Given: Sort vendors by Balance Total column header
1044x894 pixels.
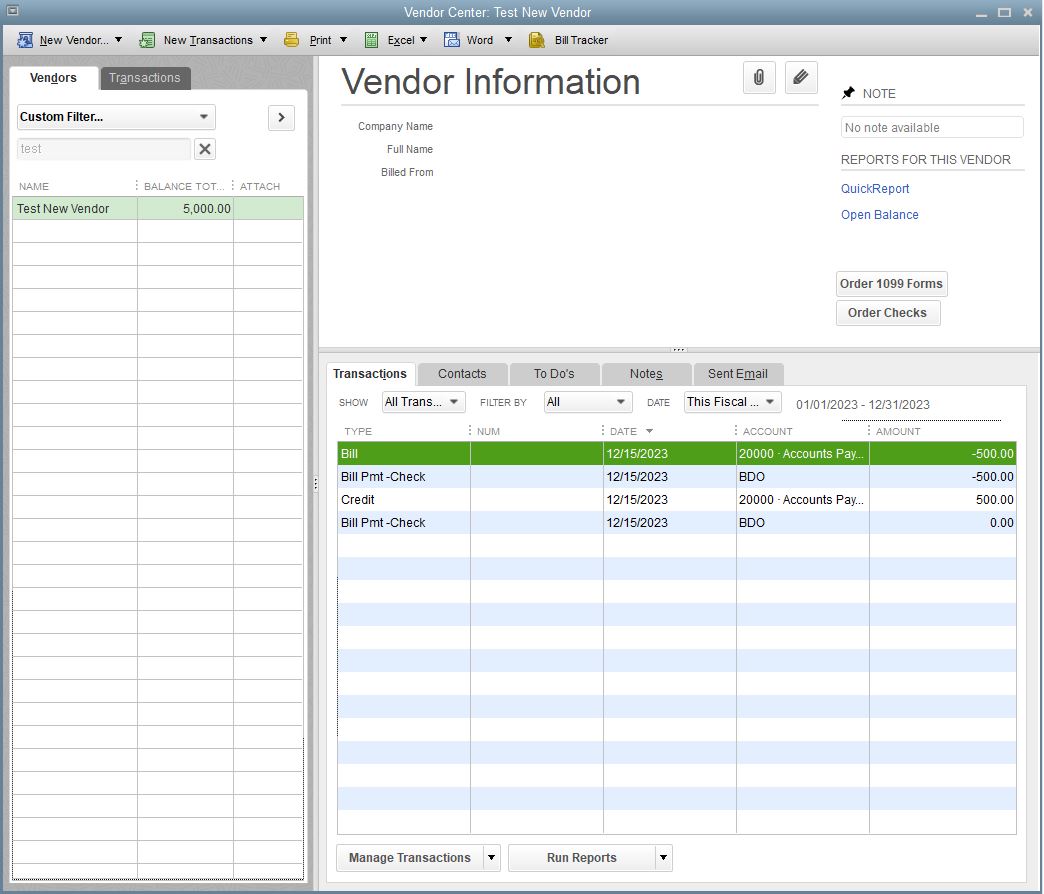Looking at the screenshot, I should pos(185,186).
